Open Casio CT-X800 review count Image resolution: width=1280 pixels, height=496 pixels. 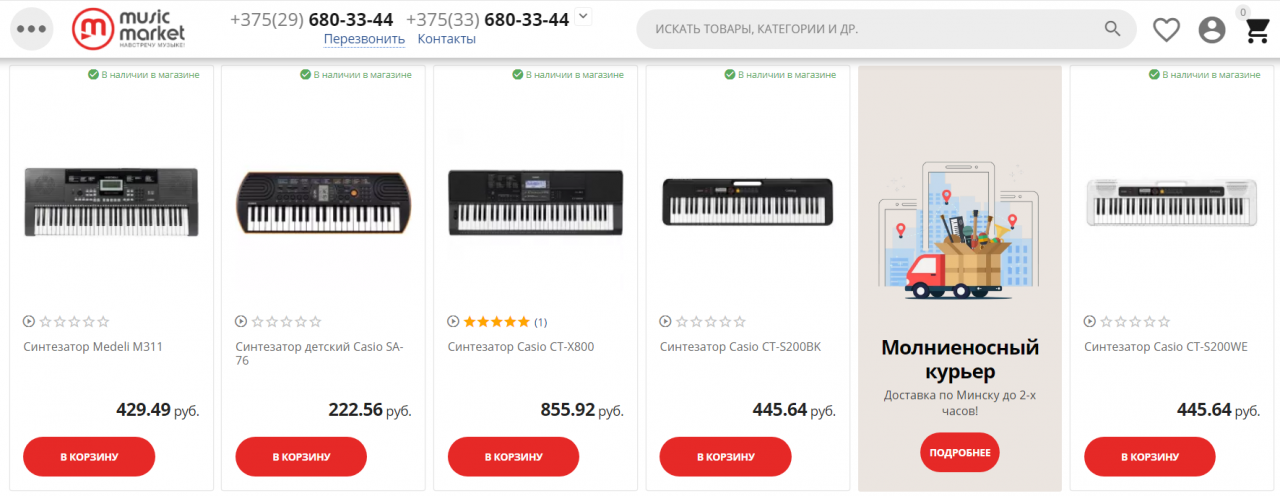pyautogui.click(x=541, y=322)
